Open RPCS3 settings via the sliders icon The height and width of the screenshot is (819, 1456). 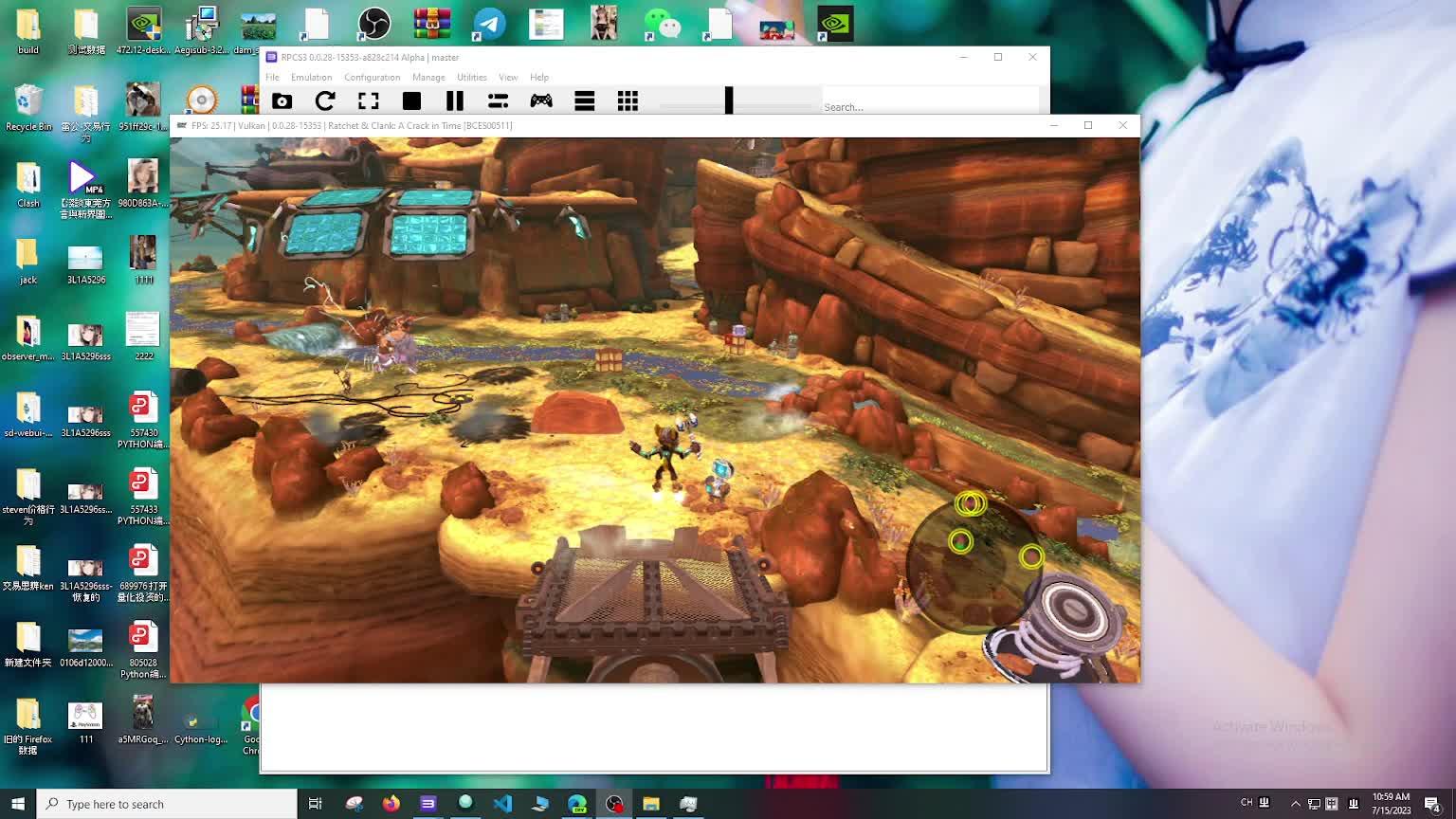pyautogui.click(x=499, y=100)
